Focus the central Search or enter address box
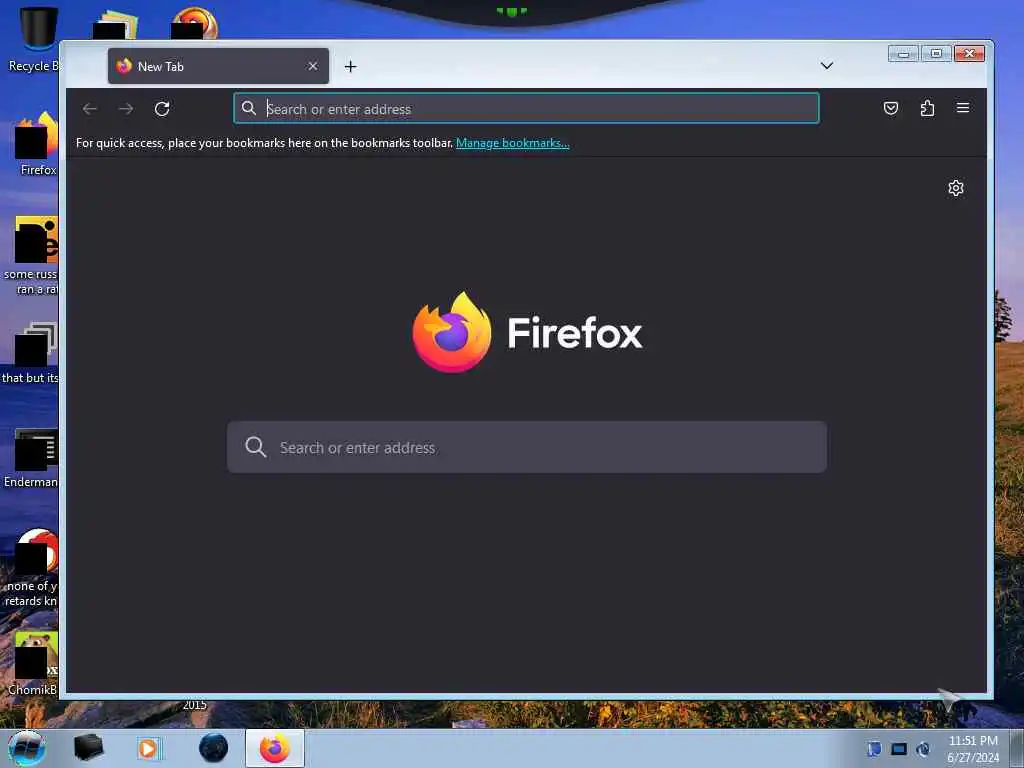Viewport: 1024px width, 768px height. coord(527,447)
